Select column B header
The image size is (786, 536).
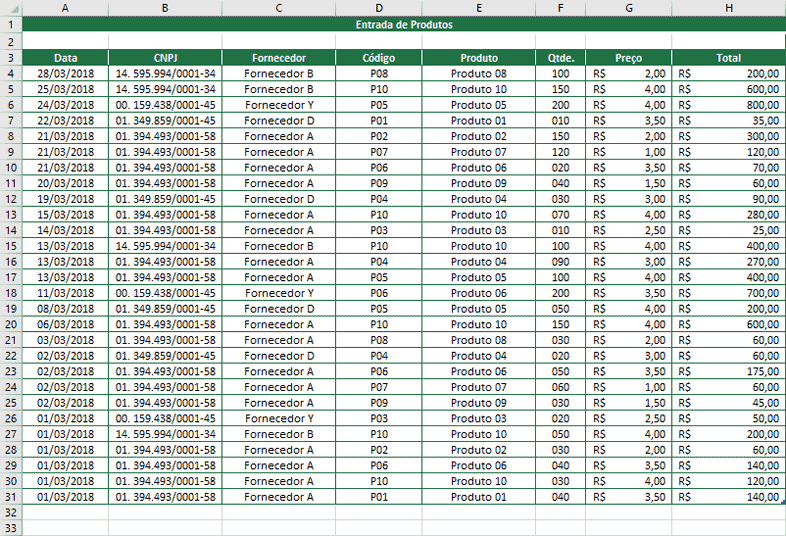click(x=165, y=8)
